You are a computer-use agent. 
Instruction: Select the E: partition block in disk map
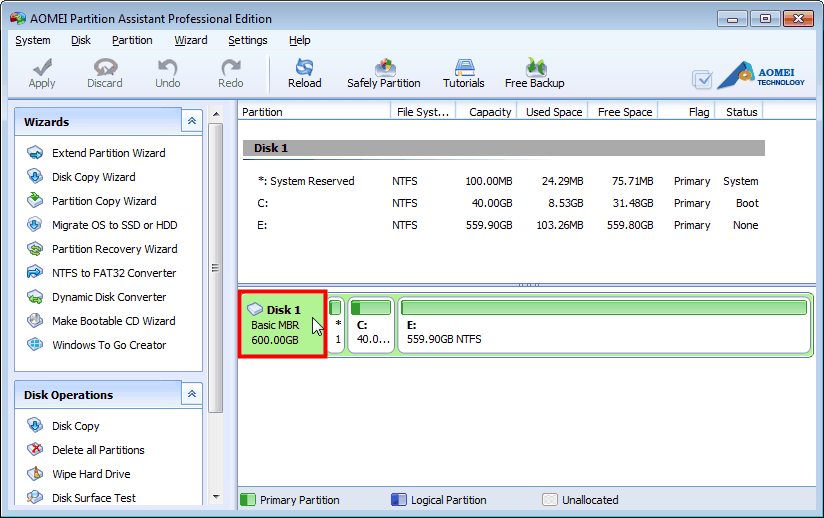(x=604, y=324)
